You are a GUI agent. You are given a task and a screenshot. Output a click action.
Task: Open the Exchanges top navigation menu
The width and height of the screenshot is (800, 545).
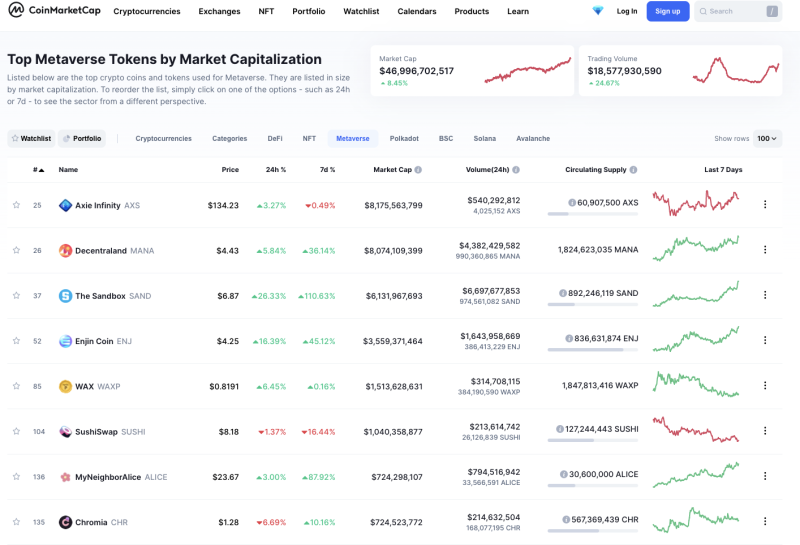[x=219, y=11]
